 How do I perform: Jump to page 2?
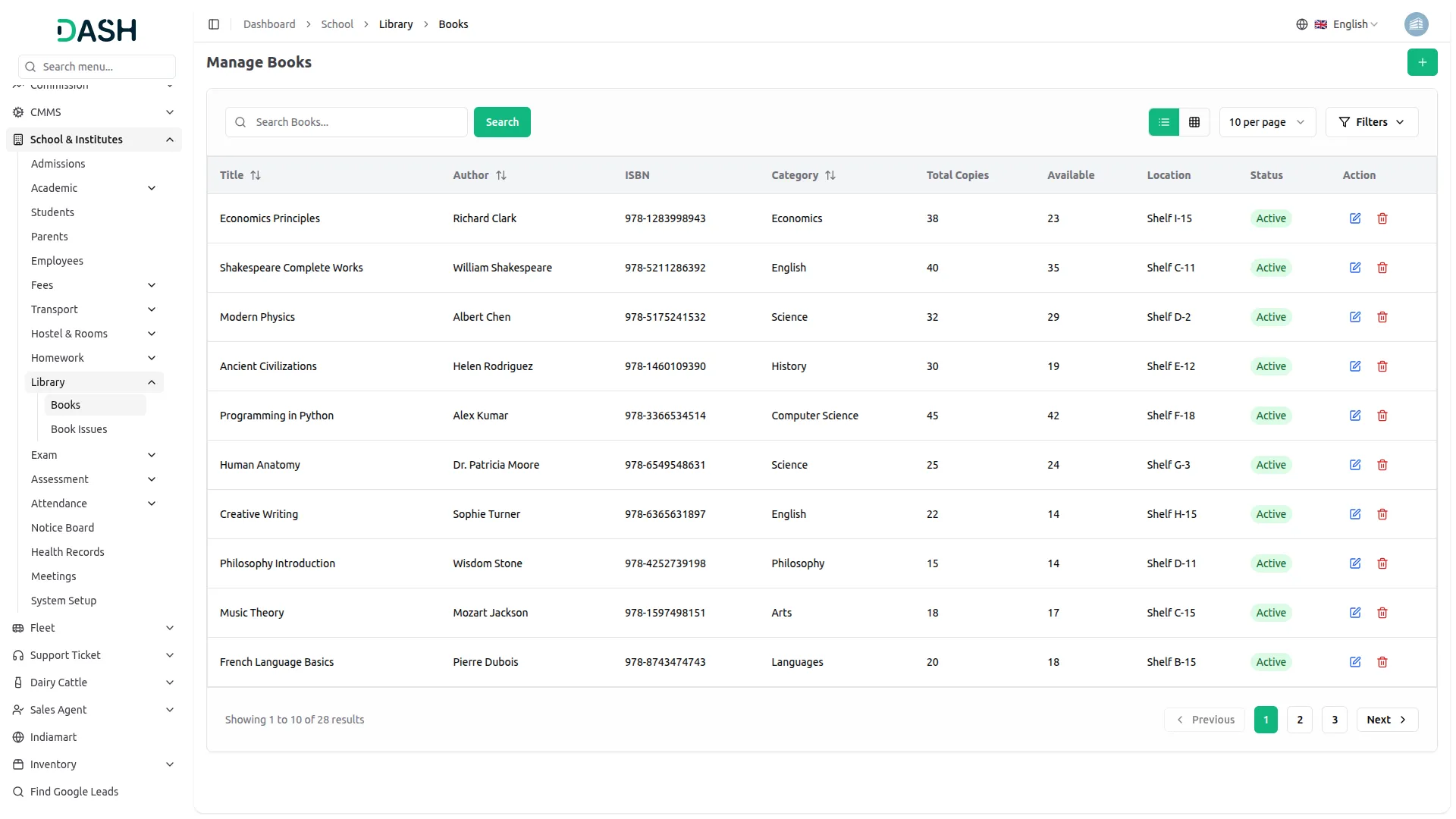click(1300, 720)
